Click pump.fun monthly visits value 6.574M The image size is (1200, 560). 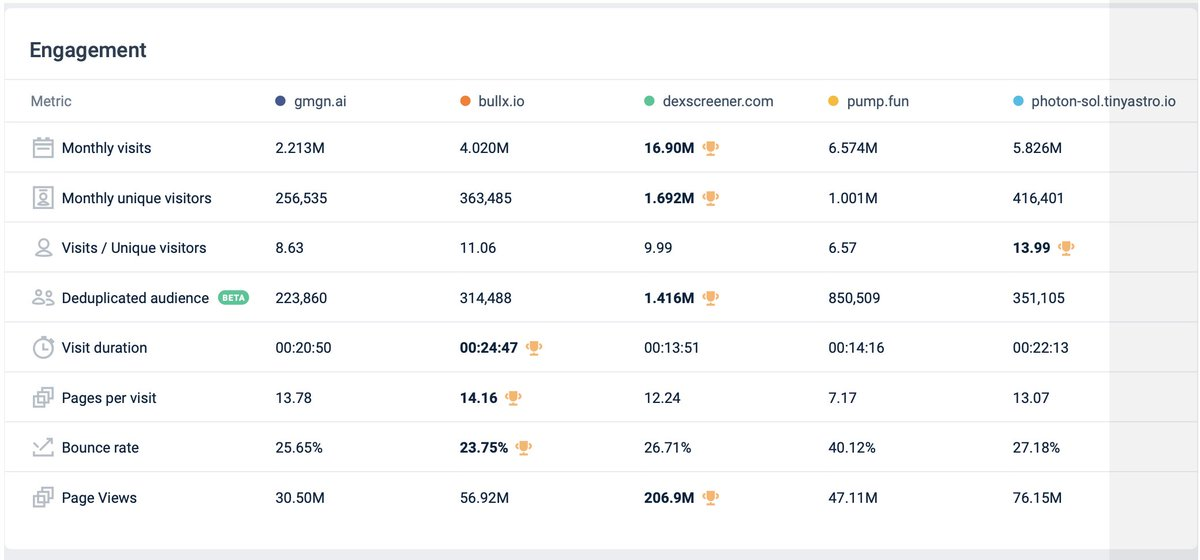pos(853,148)
